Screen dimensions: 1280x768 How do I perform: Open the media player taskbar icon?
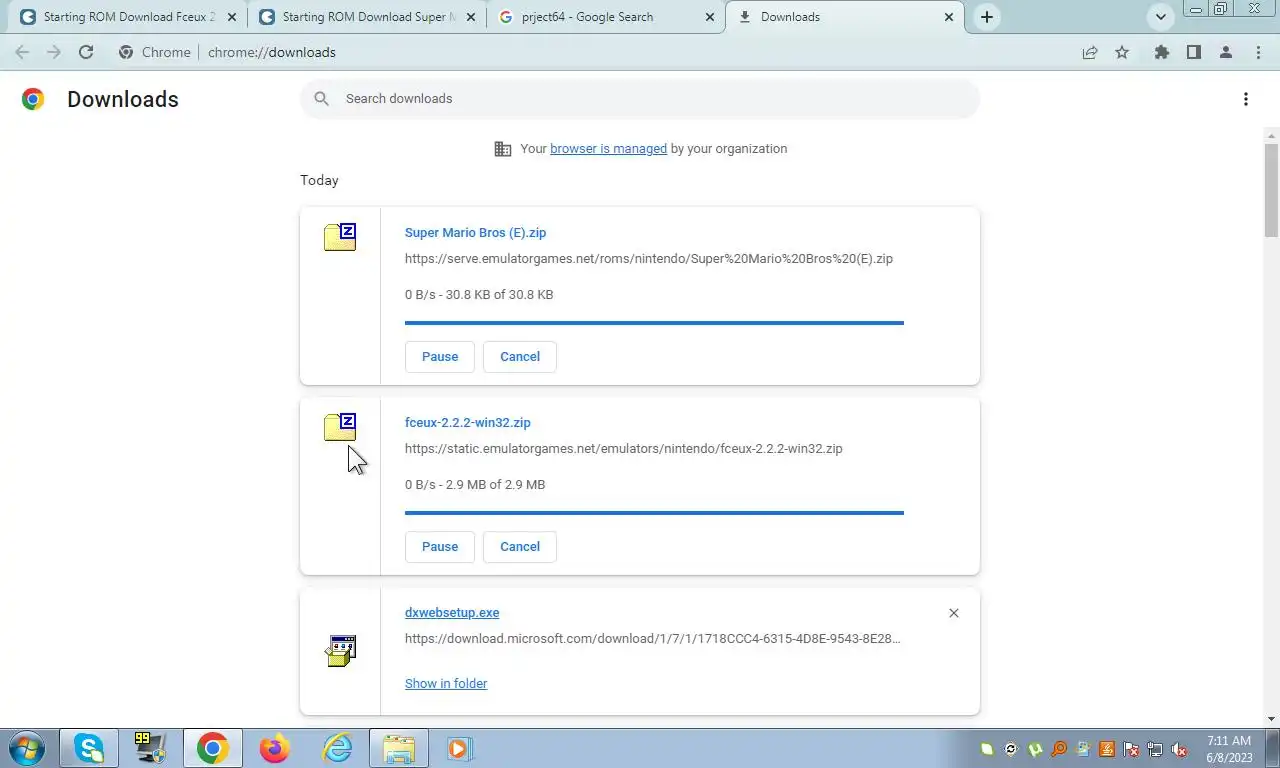tap(459, 748)
